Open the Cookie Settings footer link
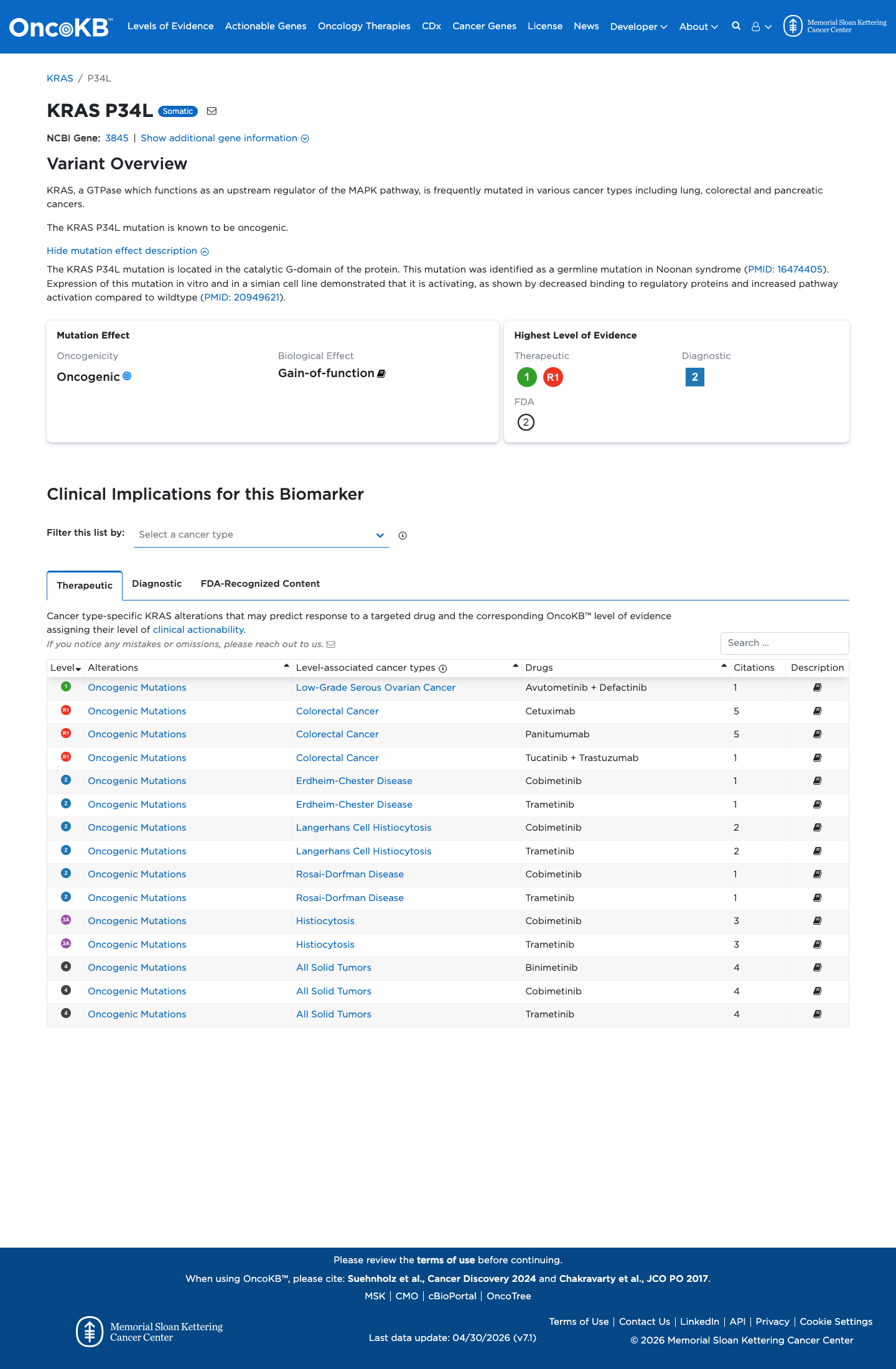Screen dimensions: 896x1369 coord(836,1322)
